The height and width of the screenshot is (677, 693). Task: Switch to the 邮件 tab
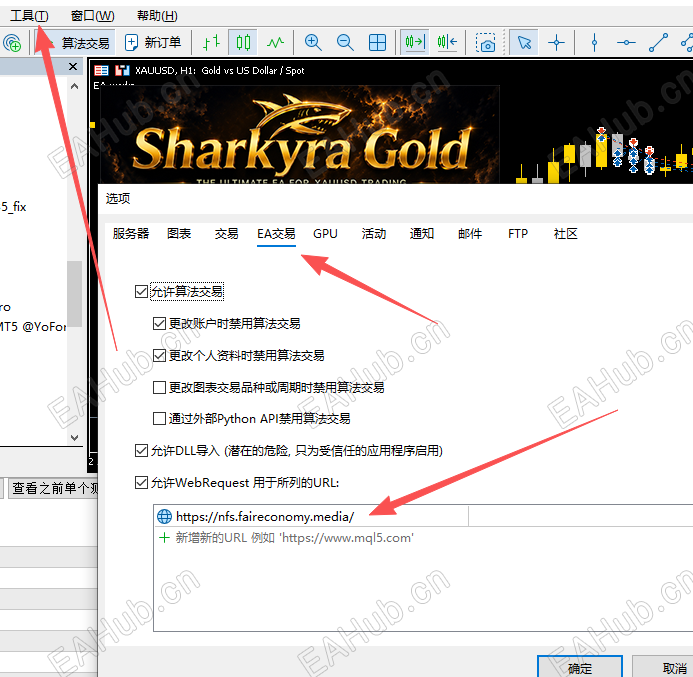coord(470,233)
